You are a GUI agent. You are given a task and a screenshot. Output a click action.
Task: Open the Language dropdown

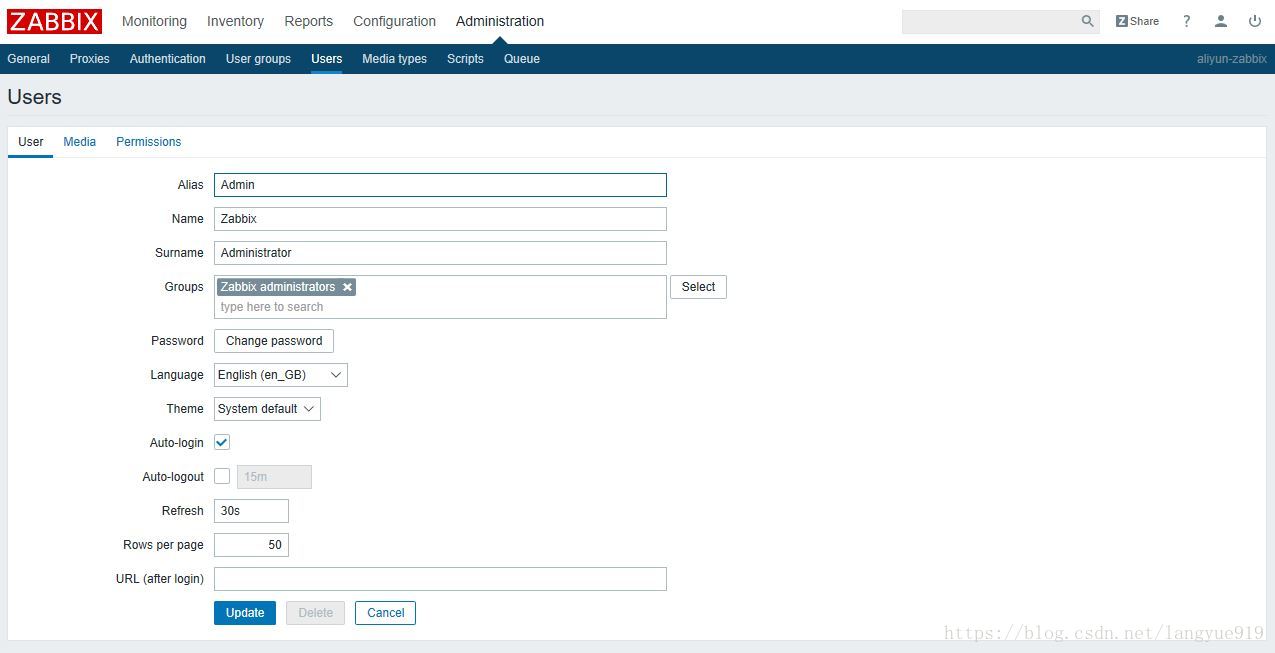pos(281,375)
